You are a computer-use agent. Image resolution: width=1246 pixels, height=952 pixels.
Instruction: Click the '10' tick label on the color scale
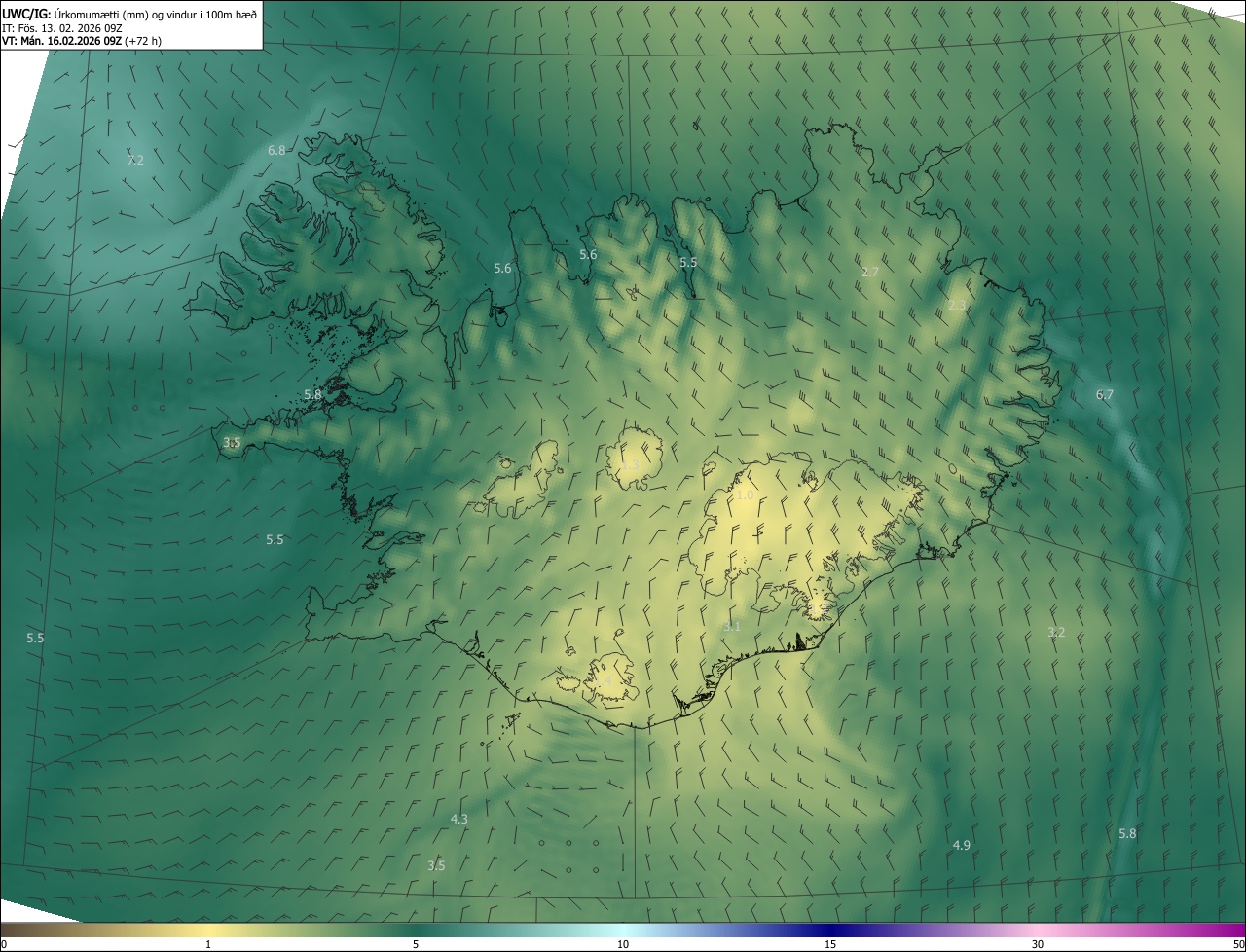(623, 944)
